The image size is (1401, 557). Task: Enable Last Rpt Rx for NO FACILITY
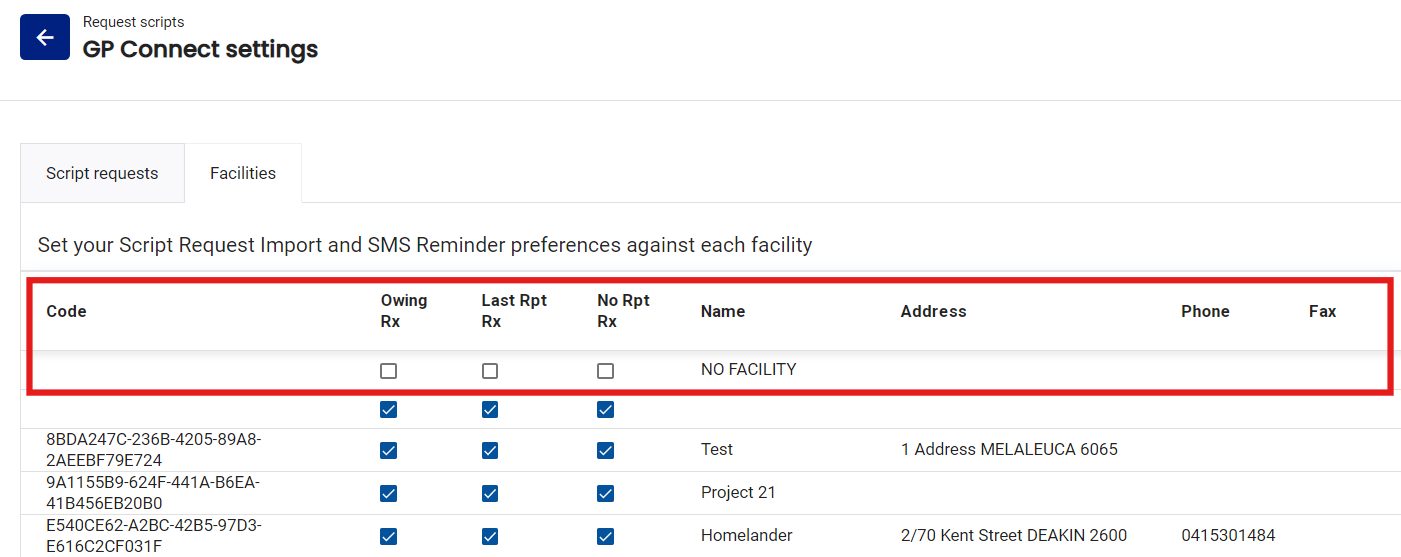[x=490, y=371]
